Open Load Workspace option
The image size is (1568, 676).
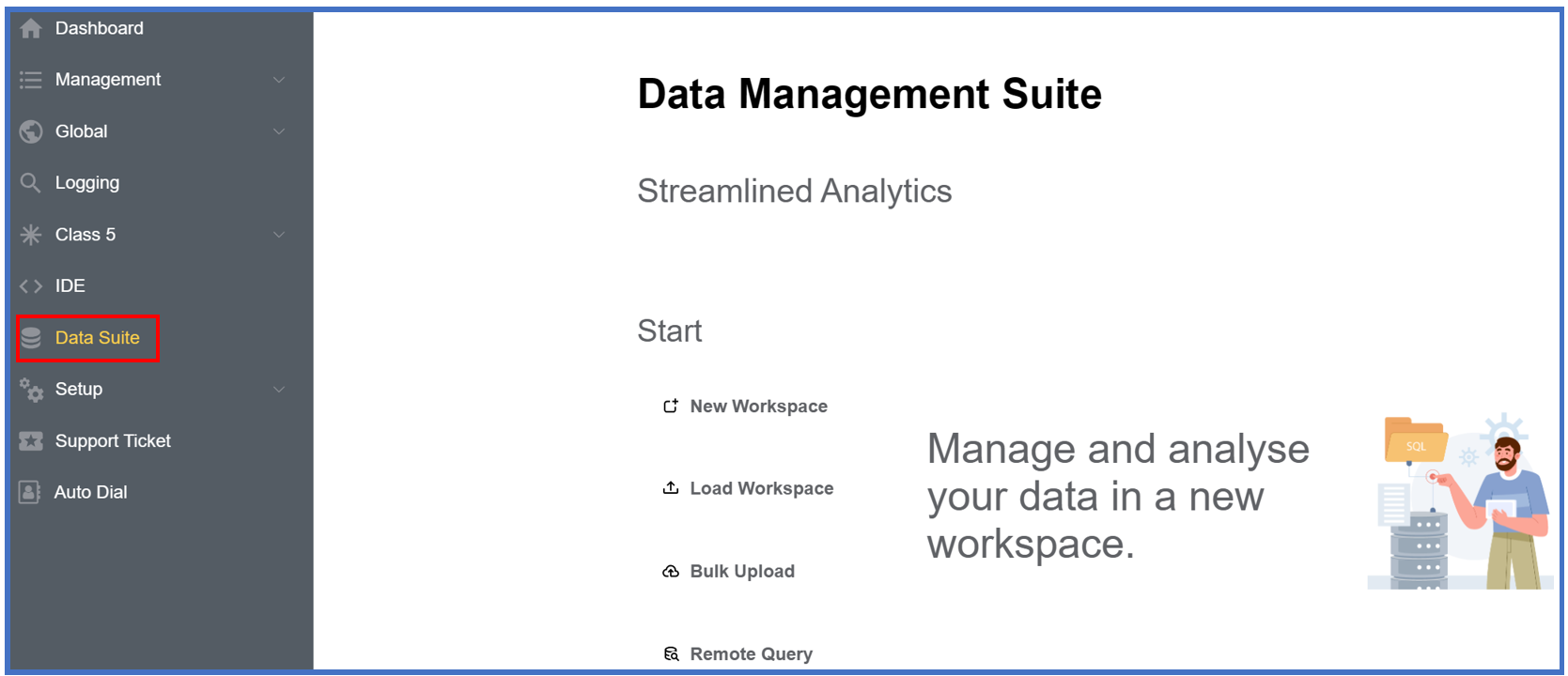(x=760, y=488)
